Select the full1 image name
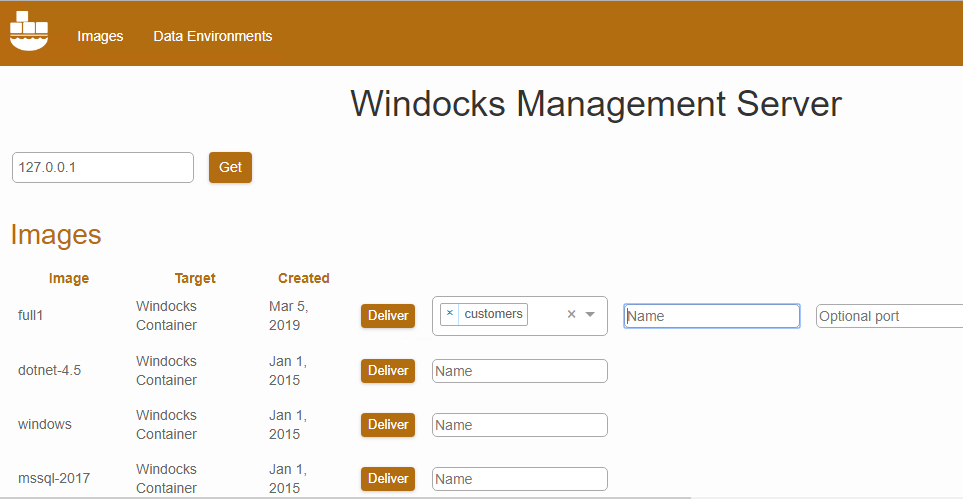This screenshot has width=963, height=499. (x=31, y=315)
